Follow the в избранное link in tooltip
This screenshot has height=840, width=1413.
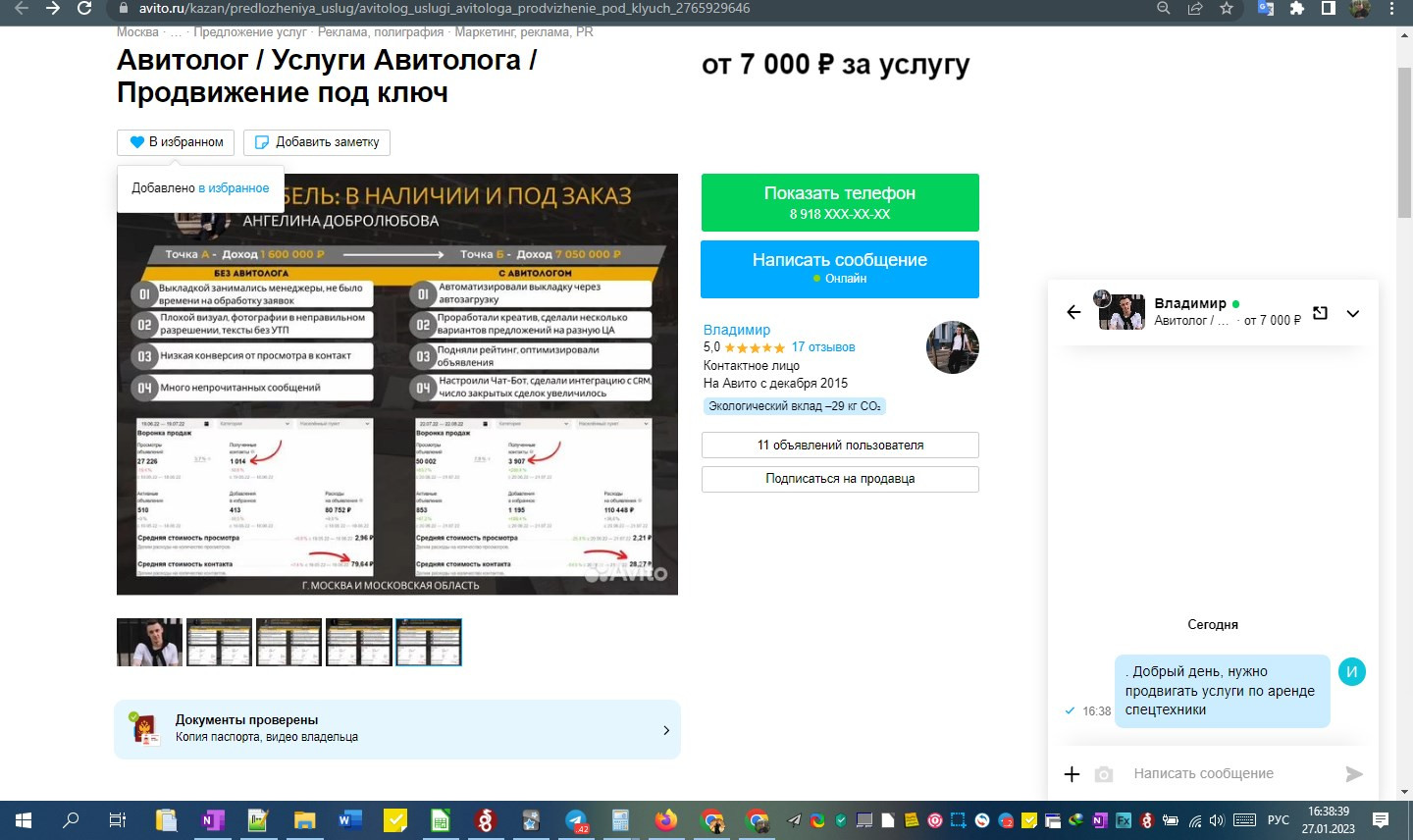[234, 188]
